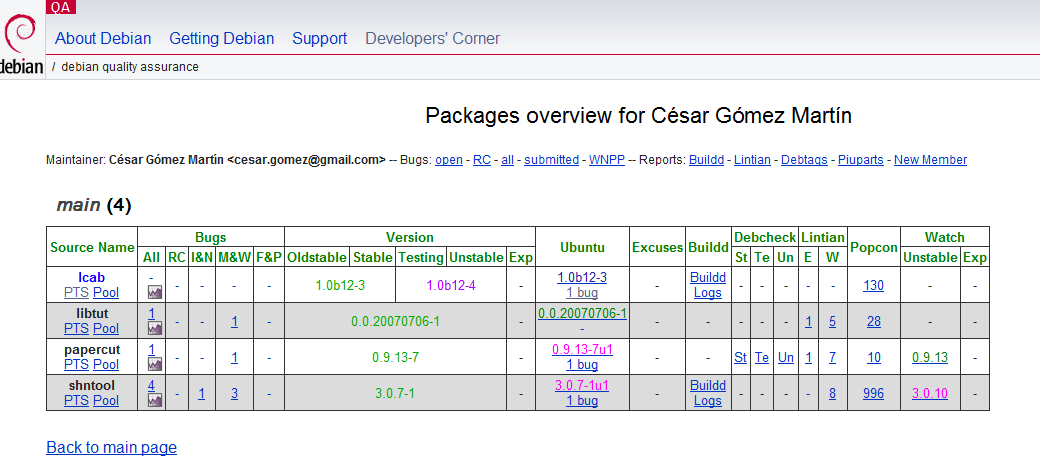Open the WNPP link

pos(607,160)
